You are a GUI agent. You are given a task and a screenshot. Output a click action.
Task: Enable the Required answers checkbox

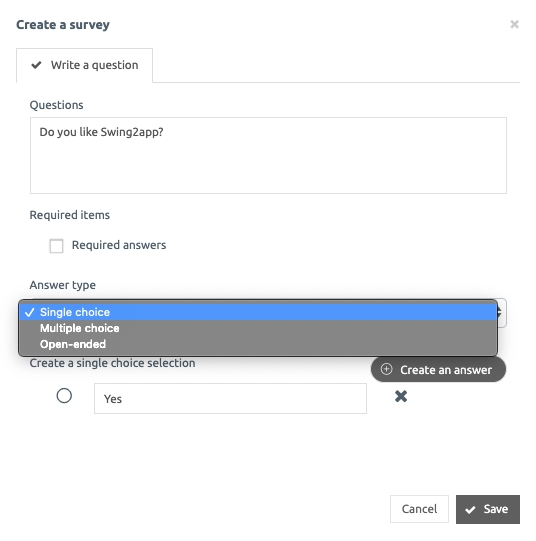(56, 246)
